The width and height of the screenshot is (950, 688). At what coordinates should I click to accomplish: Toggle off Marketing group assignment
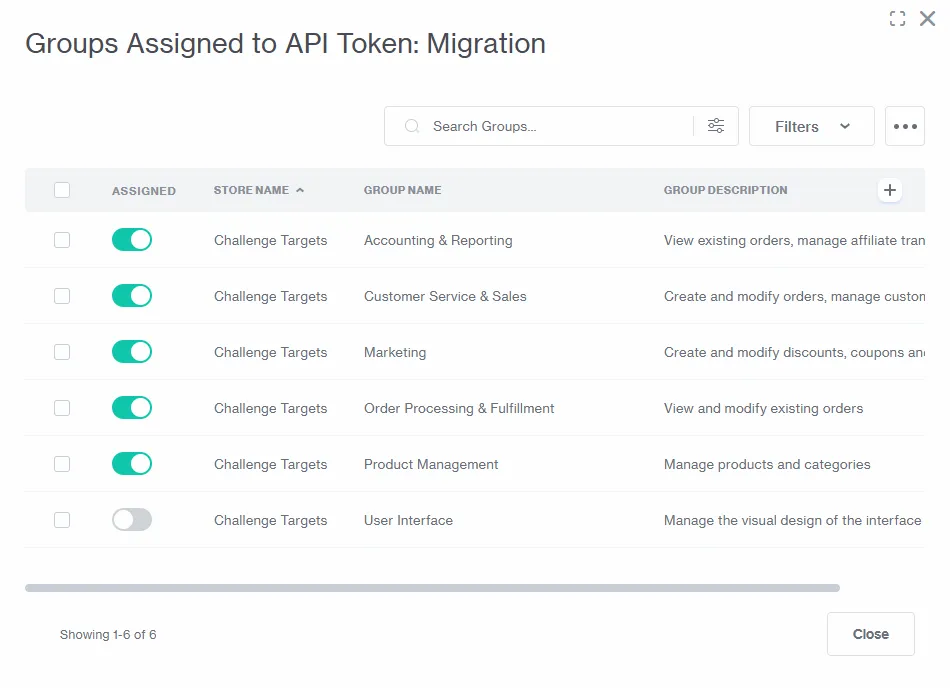pos(131,352)
